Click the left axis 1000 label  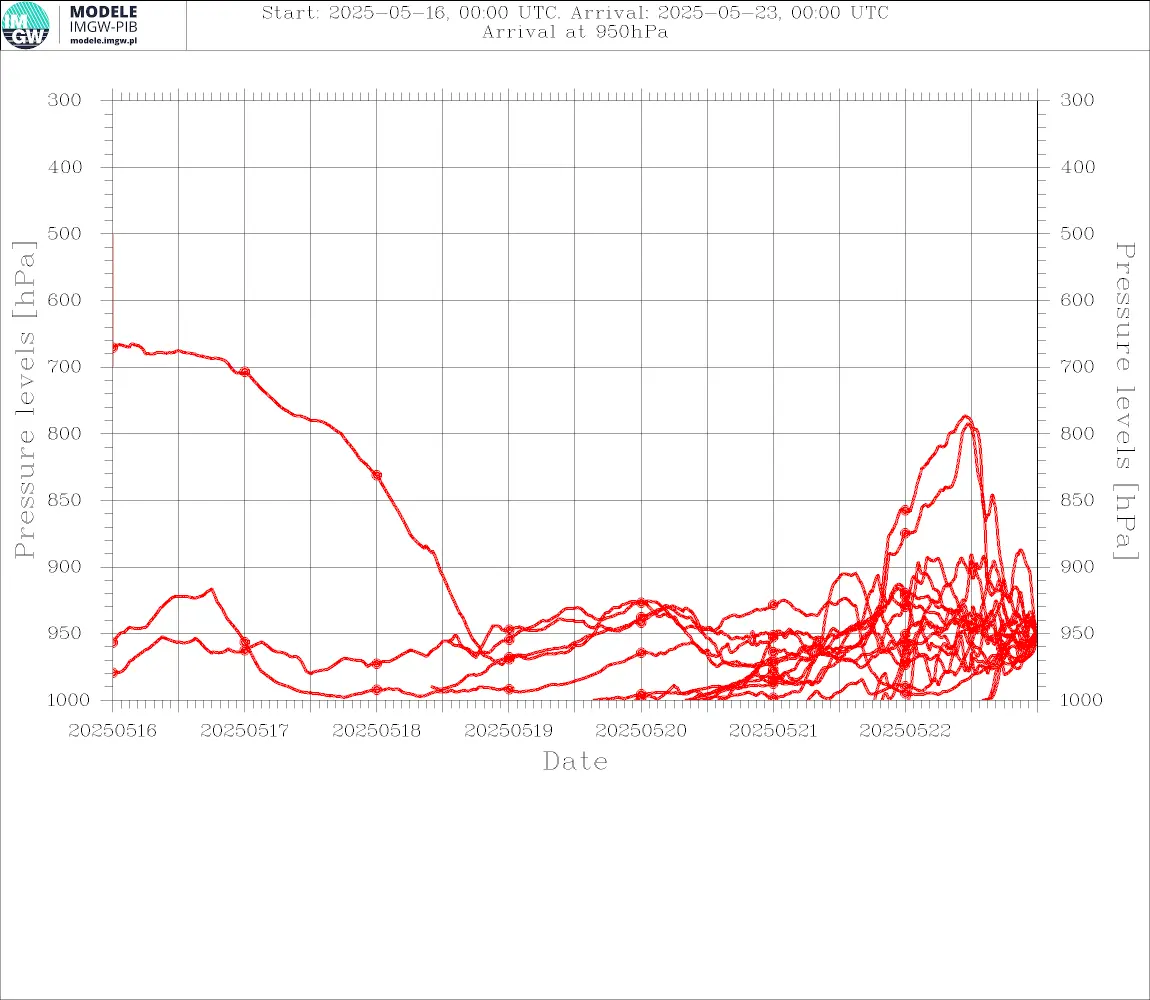[x=68, y=700]
